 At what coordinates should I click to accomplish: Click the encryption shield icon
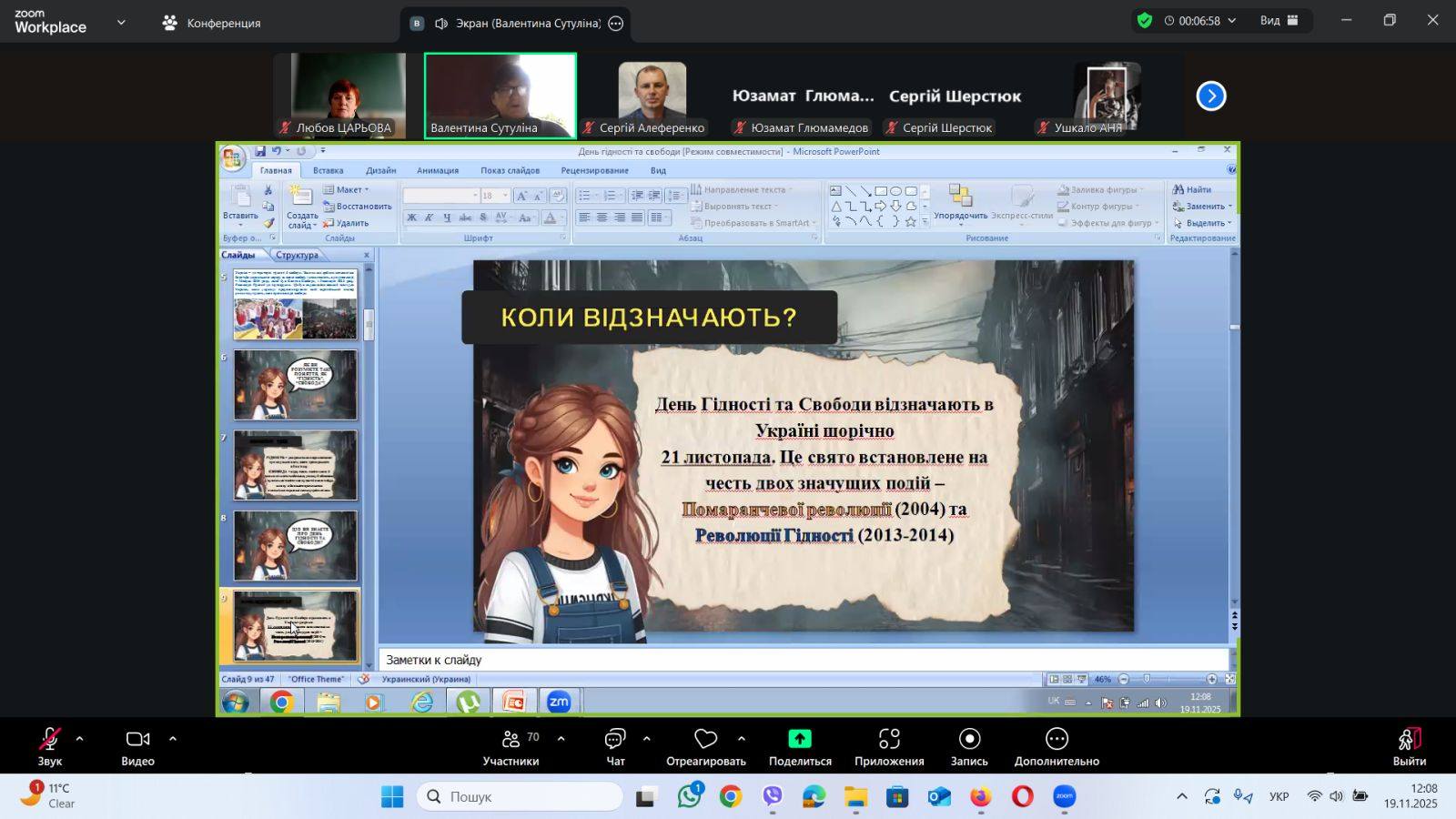pos(1145,21)
